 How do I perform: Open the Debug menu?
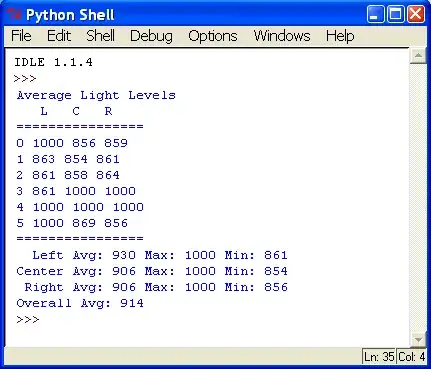(151, 36)
